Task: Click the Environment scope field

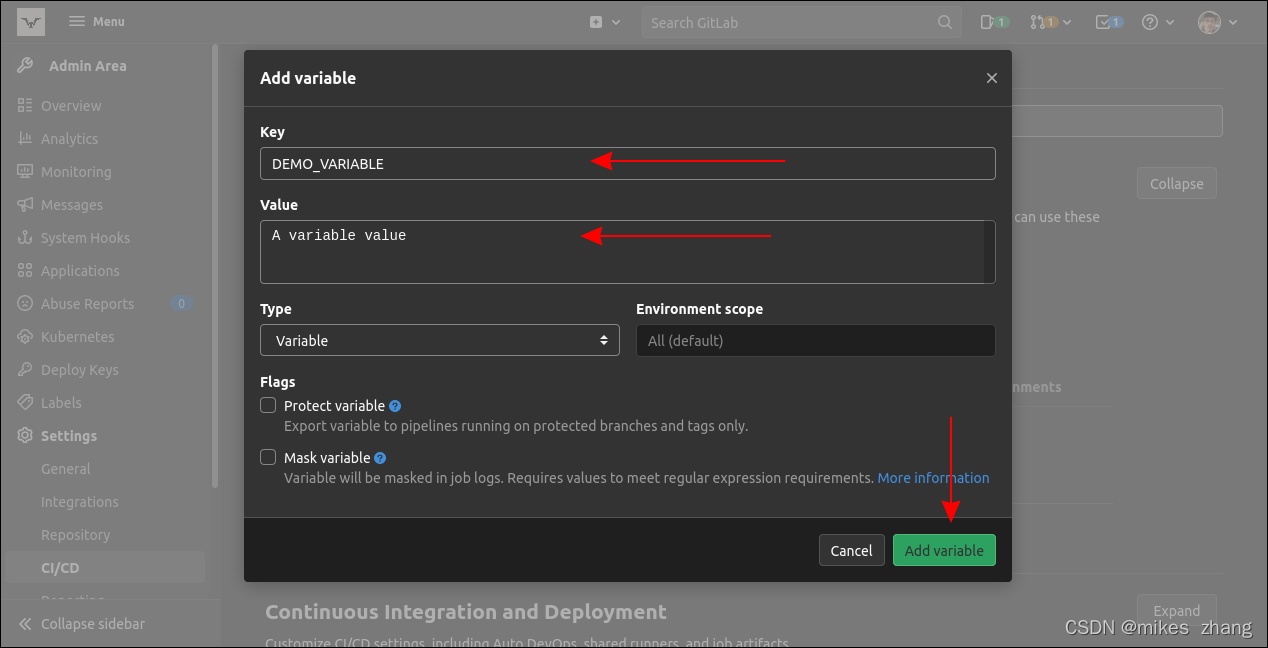Action: click(x=816, y=340)
